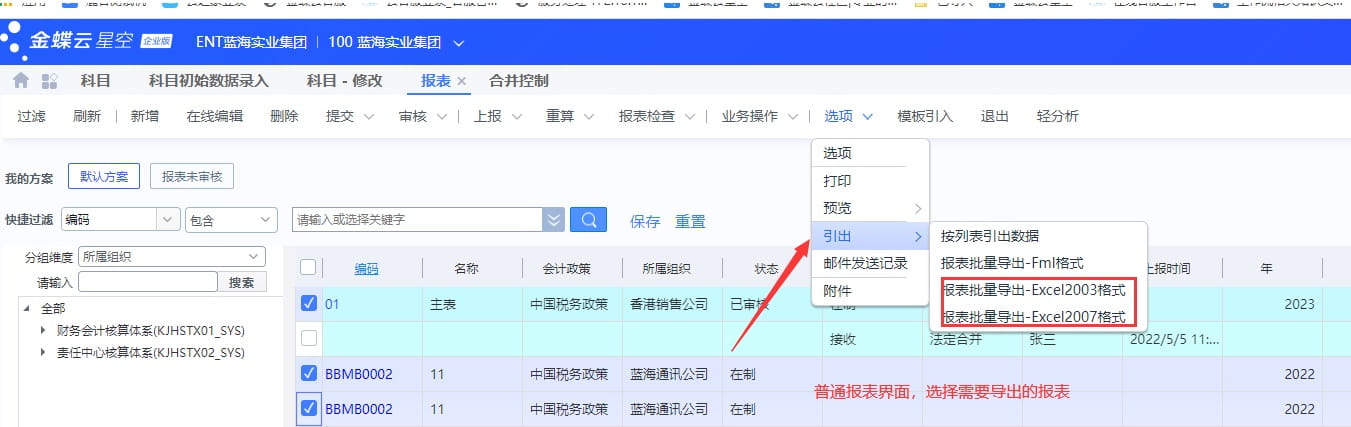The height and width of the screenshot is (427, 1351).
Task: Click the 搜索 button in tree panel
Action: click(x=242, y=283)
